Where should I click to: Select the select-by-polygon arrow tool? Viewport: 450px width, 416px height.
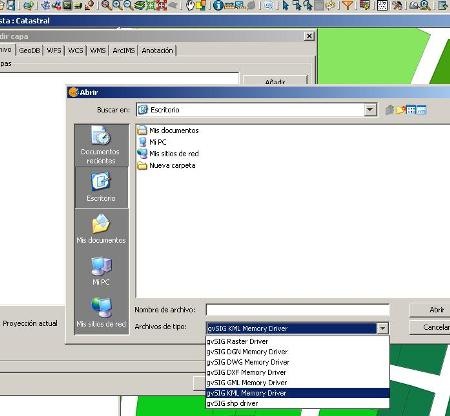pyautogui.click(x=308, y=5)
